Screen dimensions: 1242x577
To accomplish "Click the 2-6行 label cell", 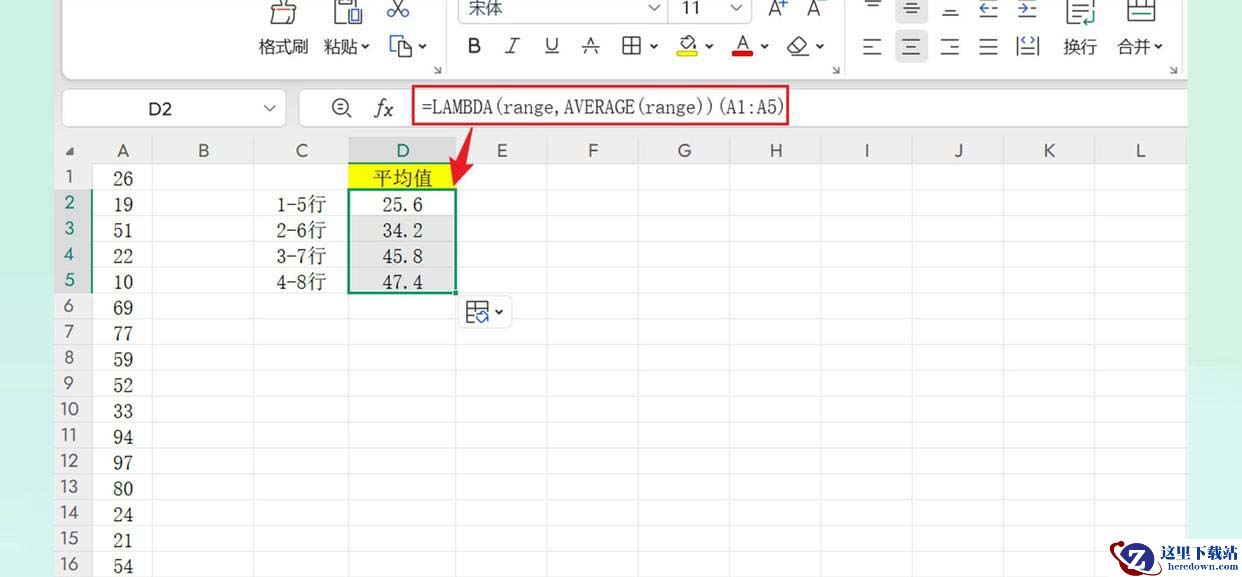I will coord(301,230).
